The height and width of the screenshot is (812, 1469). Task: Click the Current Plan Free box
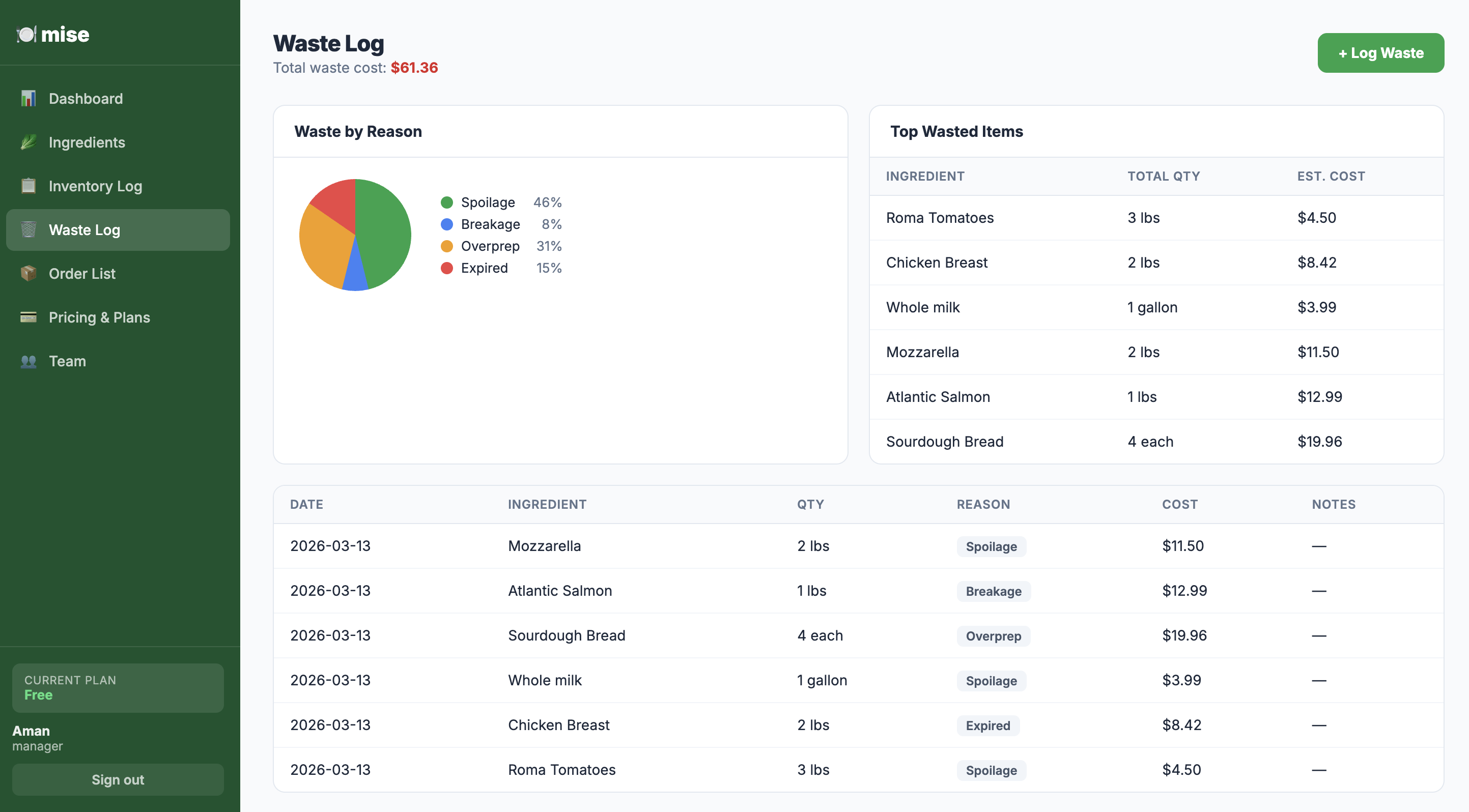118,687
